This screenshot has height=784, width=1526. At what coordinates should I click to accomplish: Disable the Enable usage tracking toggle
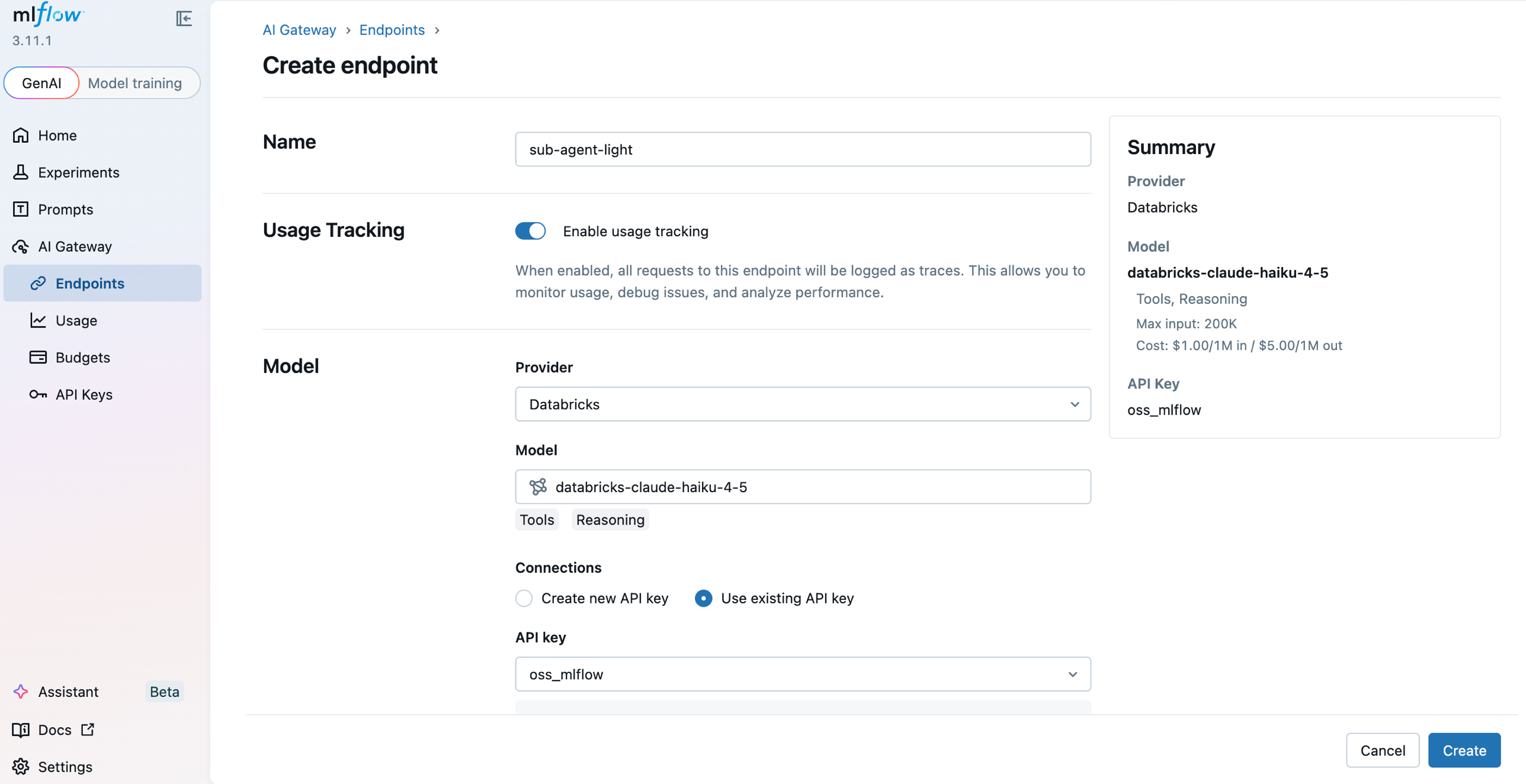tap(530, 231)
